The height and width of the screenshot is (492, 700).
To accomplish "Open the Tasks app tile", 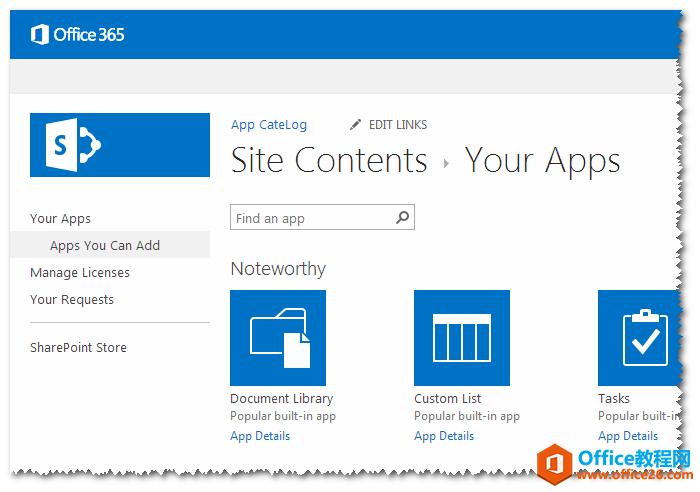I will [x=638, y=337].
